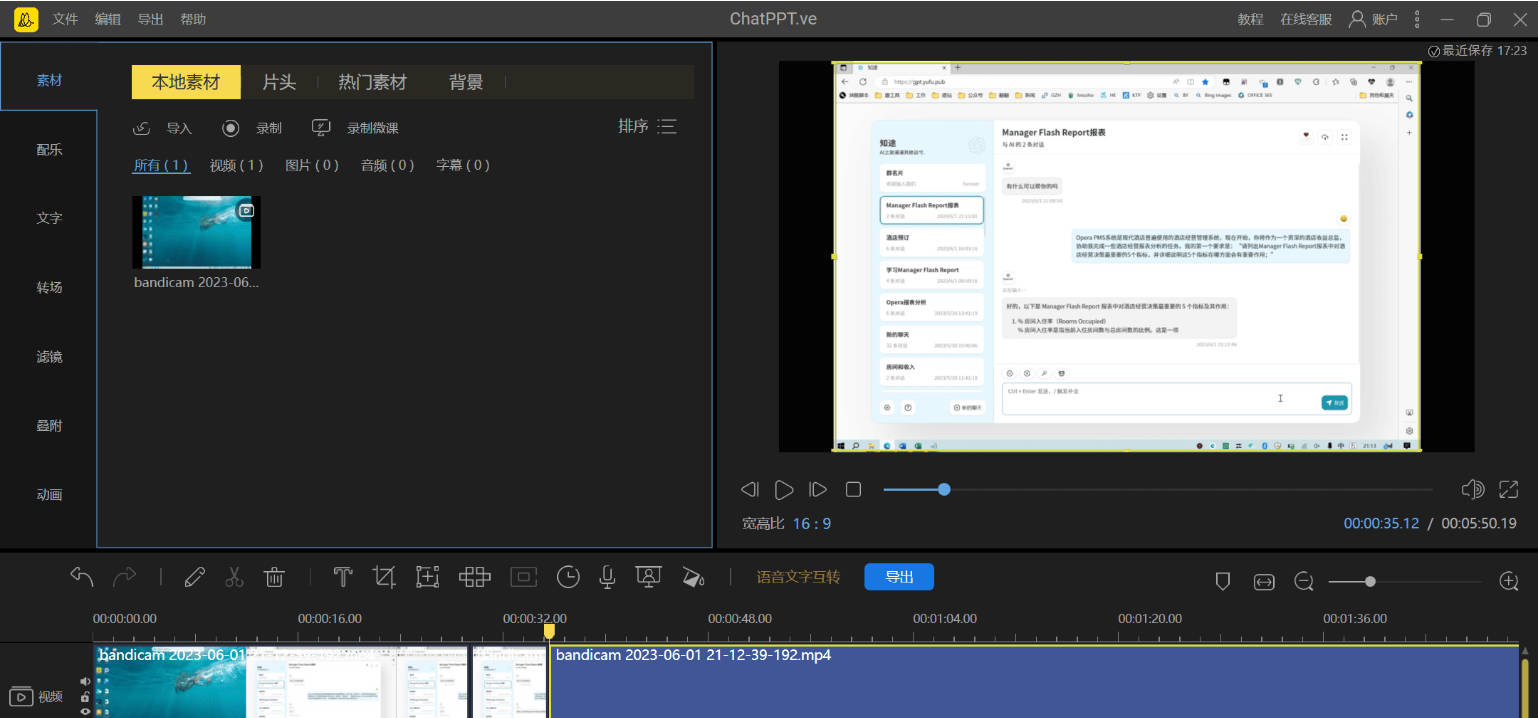Select the bandicam 2023-06 clip thumbnail
Screen dimensions: 1538x718
196,231
